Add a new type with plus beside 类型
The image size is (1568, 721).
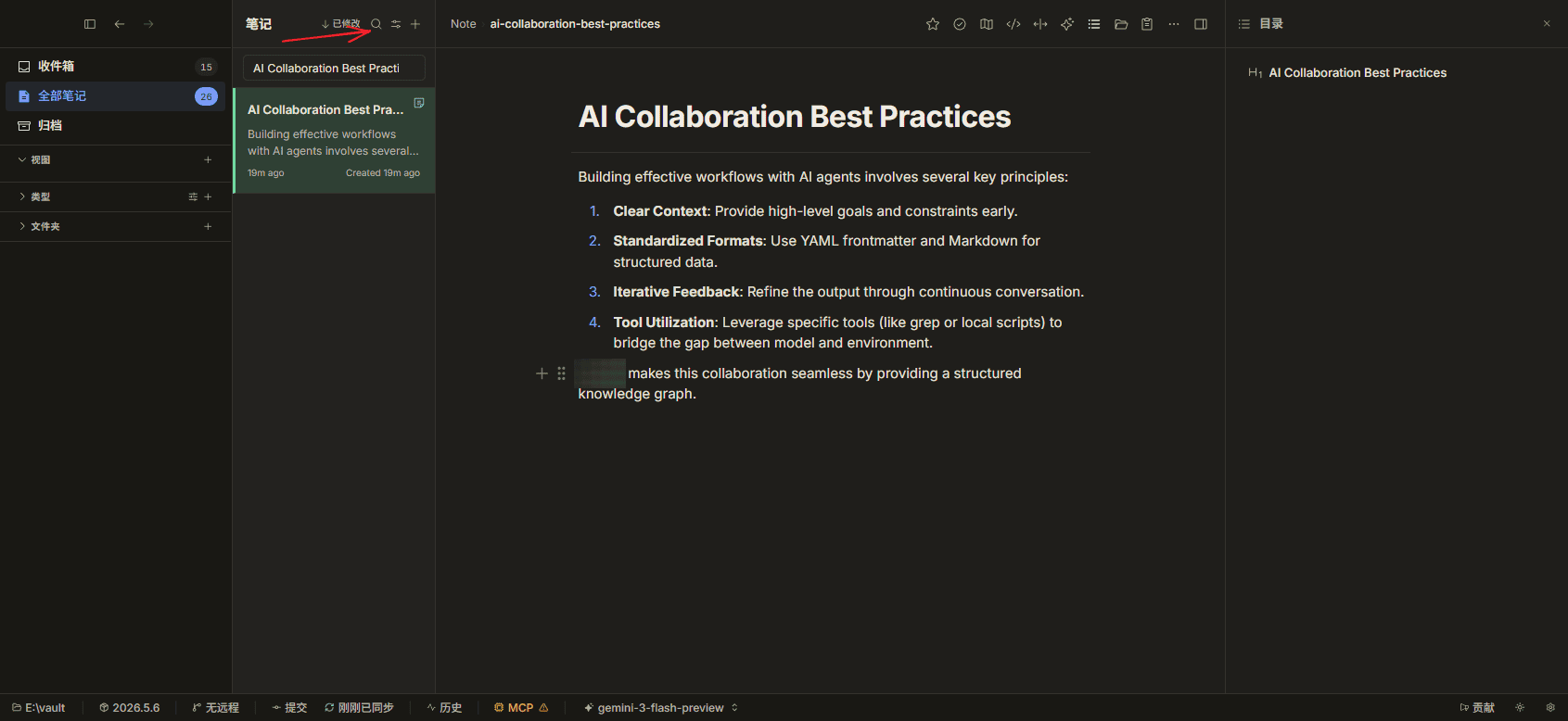tap(208, 196)
